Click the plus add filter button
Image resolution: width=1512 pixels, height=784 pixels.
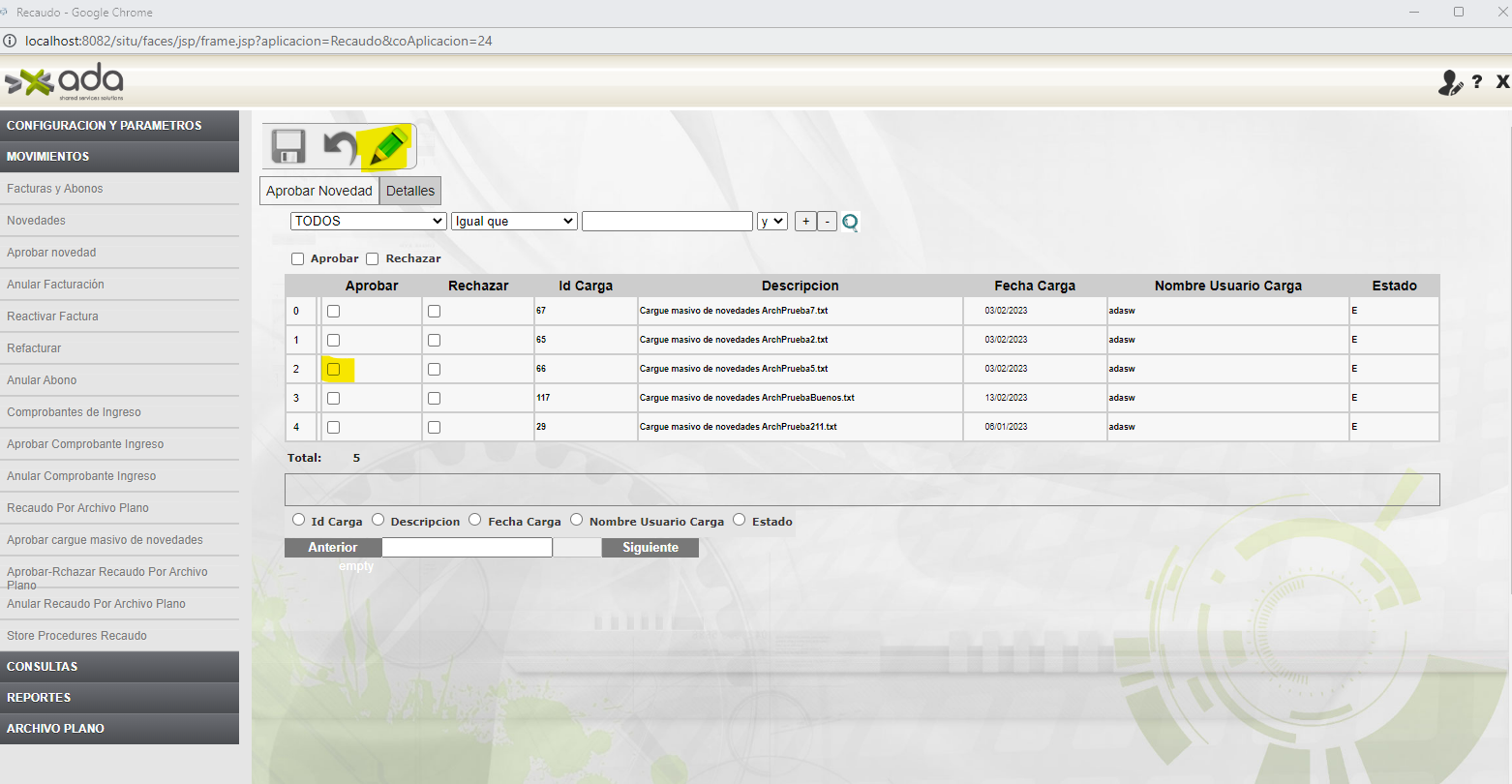point(805,222)
